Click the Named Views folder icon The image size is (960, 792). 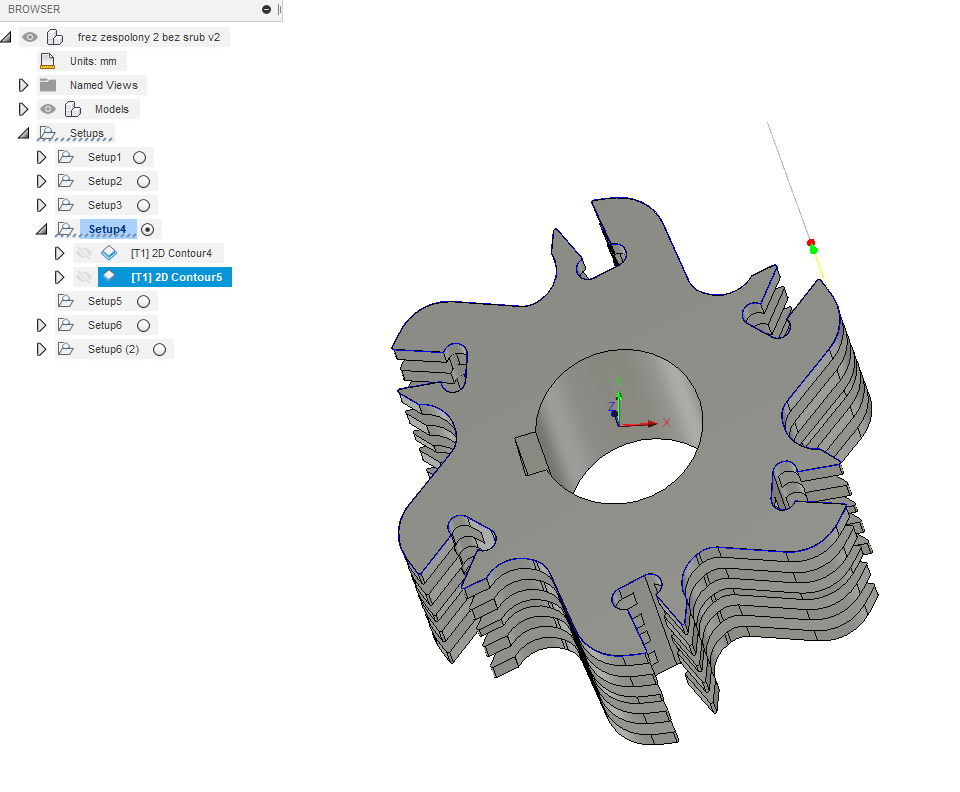tap(48, 85)
